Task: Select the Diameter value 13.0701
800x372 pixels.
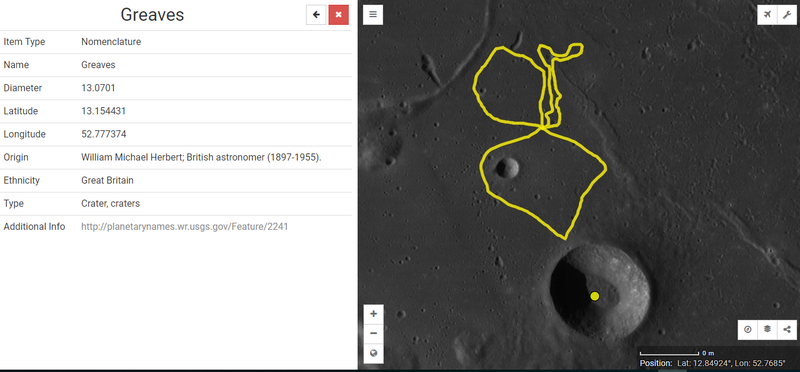Action: click(x=98, y=88)
